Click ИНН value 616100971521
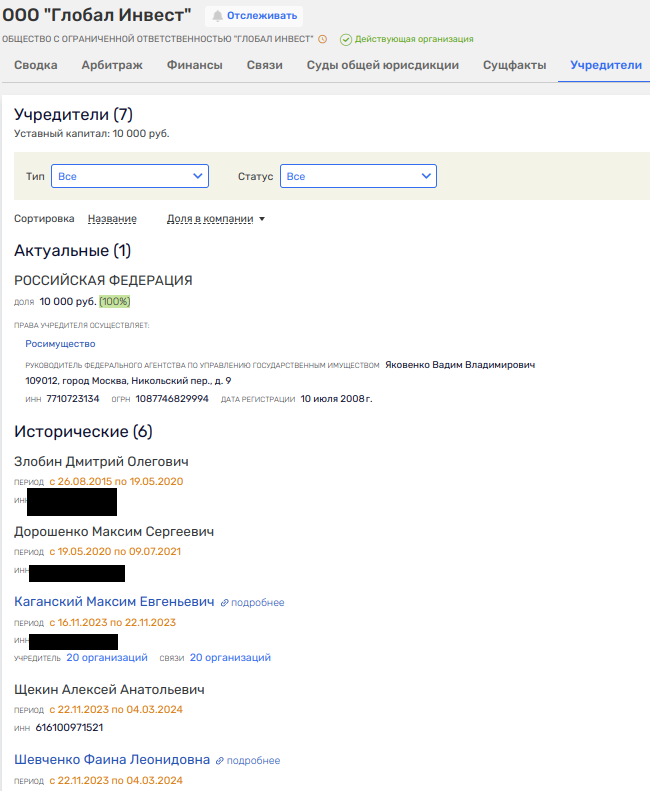The image size is (650, 791). click(69, 728)
